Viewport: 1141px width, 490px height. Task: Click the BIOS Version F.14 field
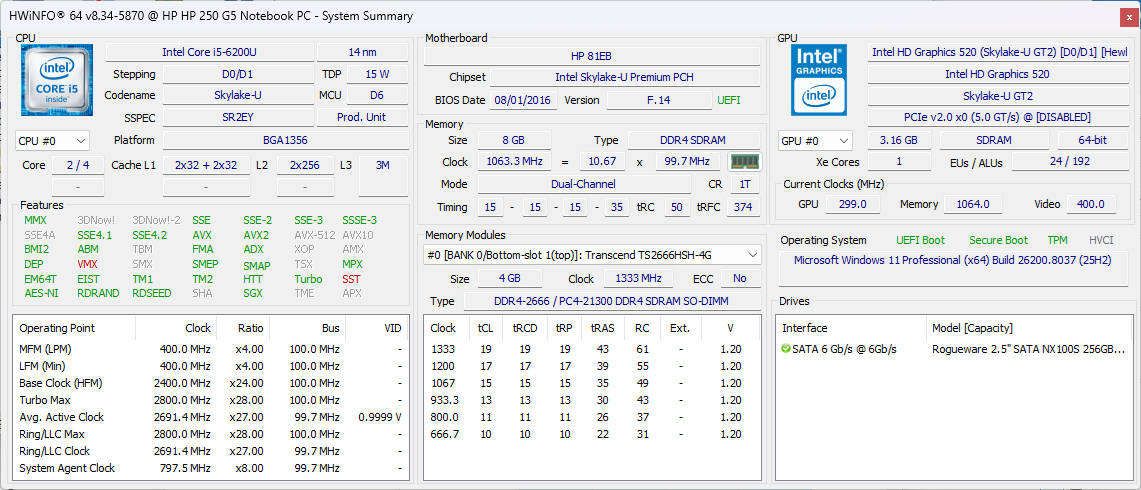coord(659,100)
